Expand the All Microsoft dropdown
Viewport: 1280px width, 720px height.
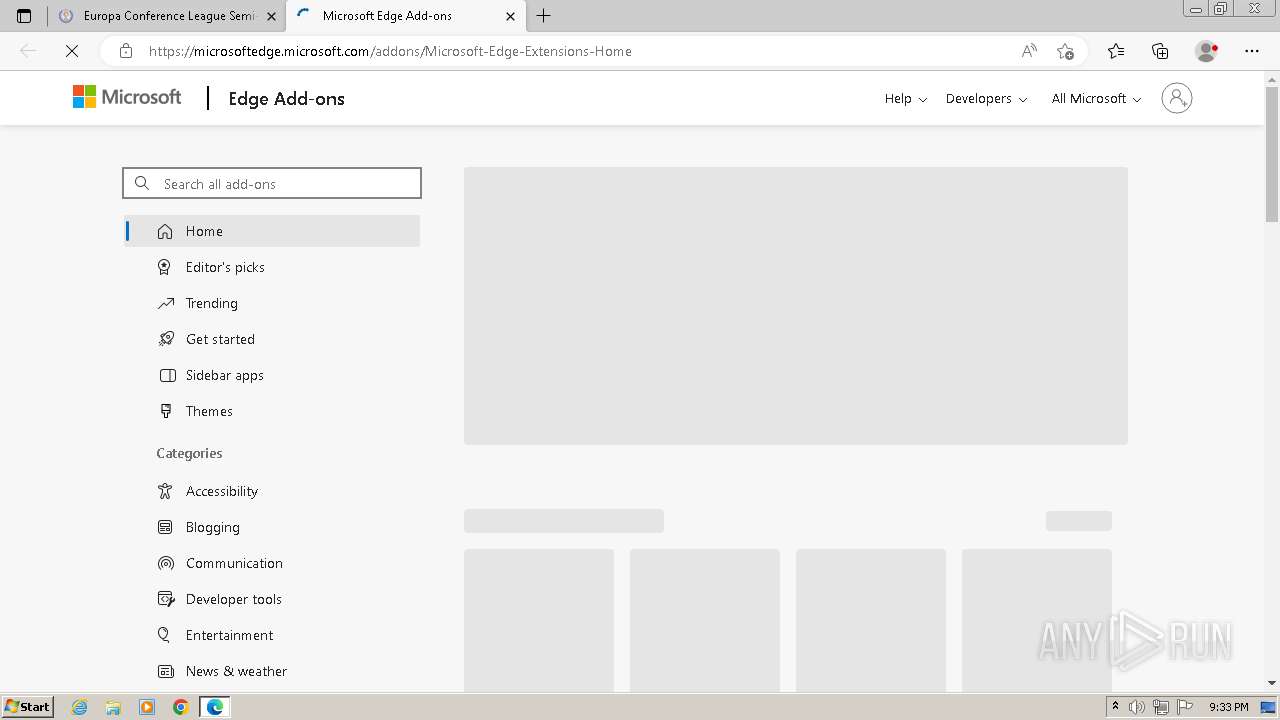(1096, 98)
